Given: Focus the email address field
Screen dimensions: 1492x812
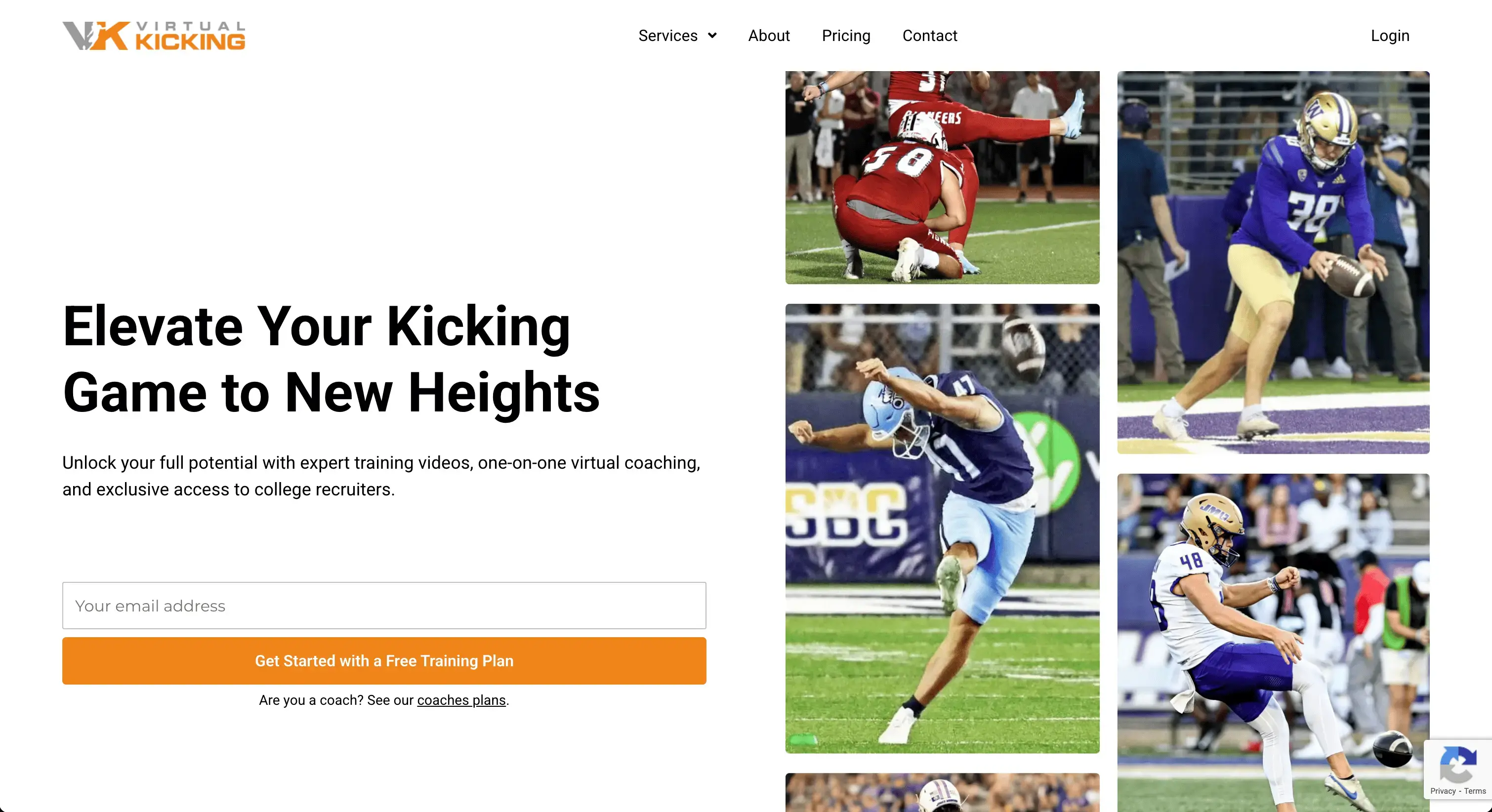Looking at the screenshot, I should pos(384,605).
